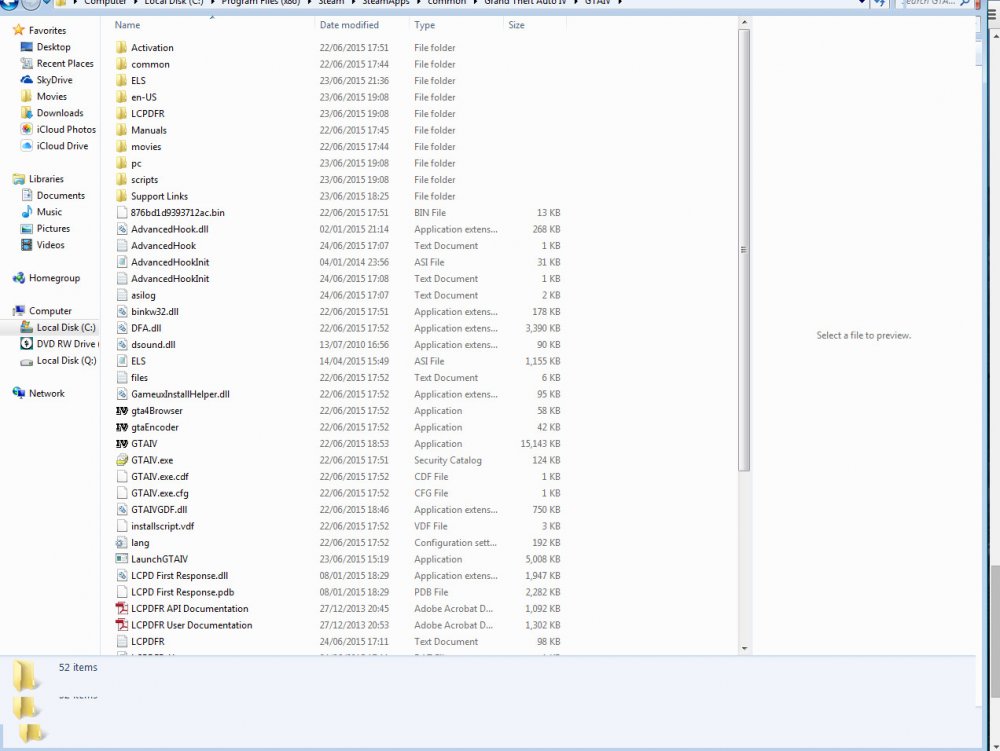Select GTAIV.exe.cfg file

[x=159, y=493]
